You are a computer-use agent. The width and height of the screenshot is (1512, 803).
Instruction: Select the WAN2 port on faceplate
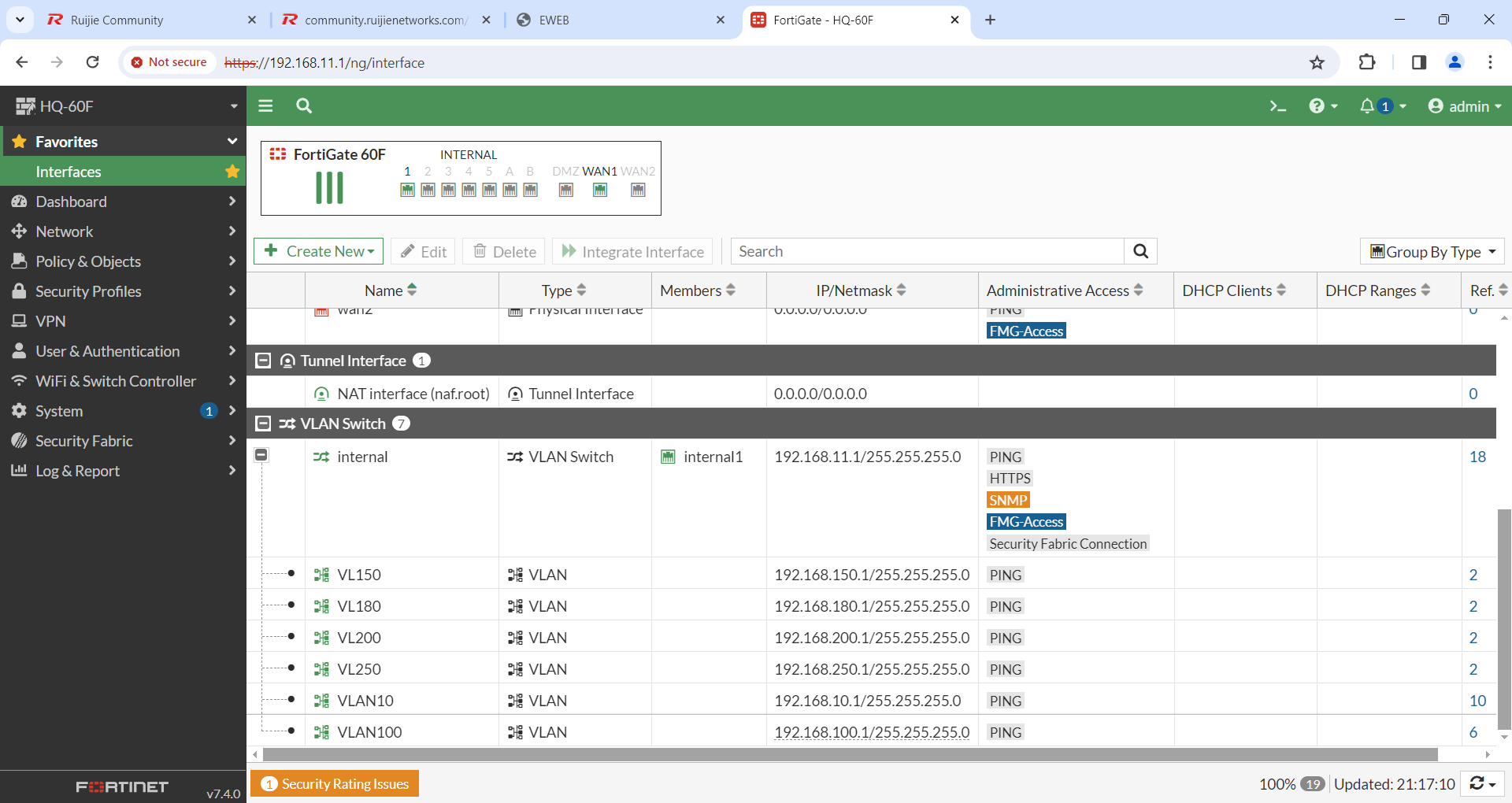[x=638, y=190]
